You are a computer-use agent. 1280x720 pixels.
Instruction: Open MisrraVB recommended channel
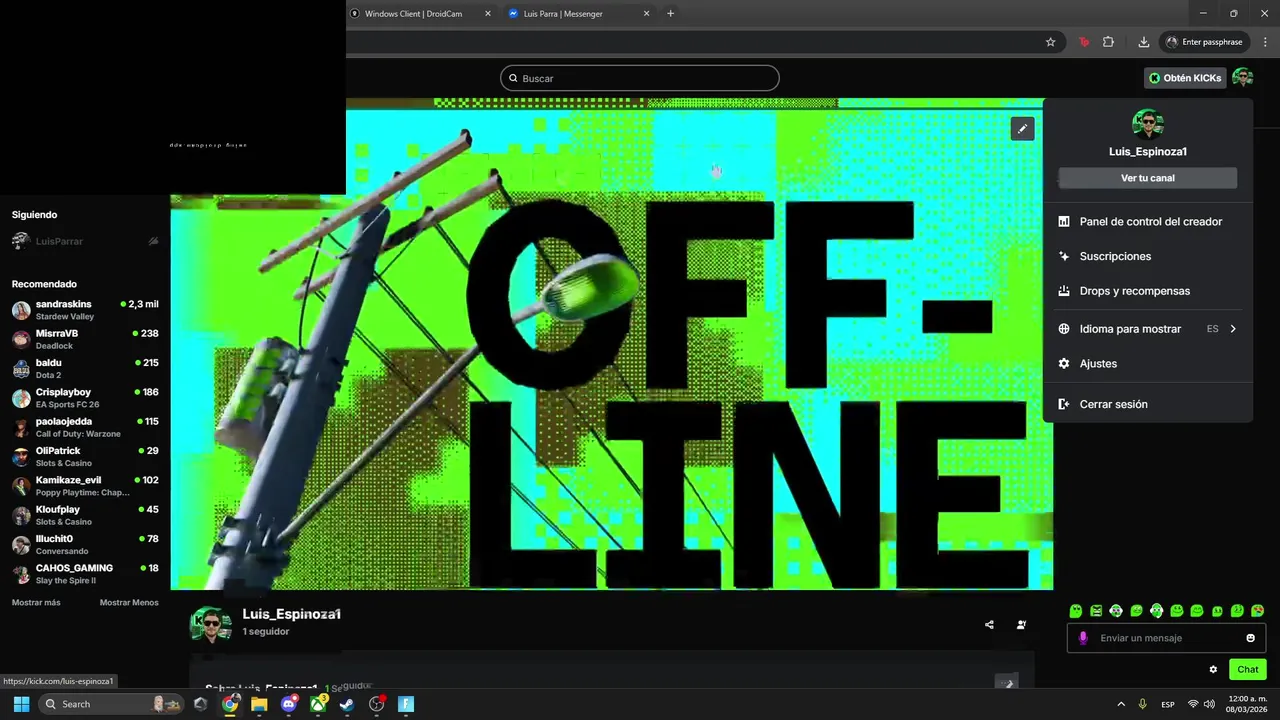pos(85,339)
